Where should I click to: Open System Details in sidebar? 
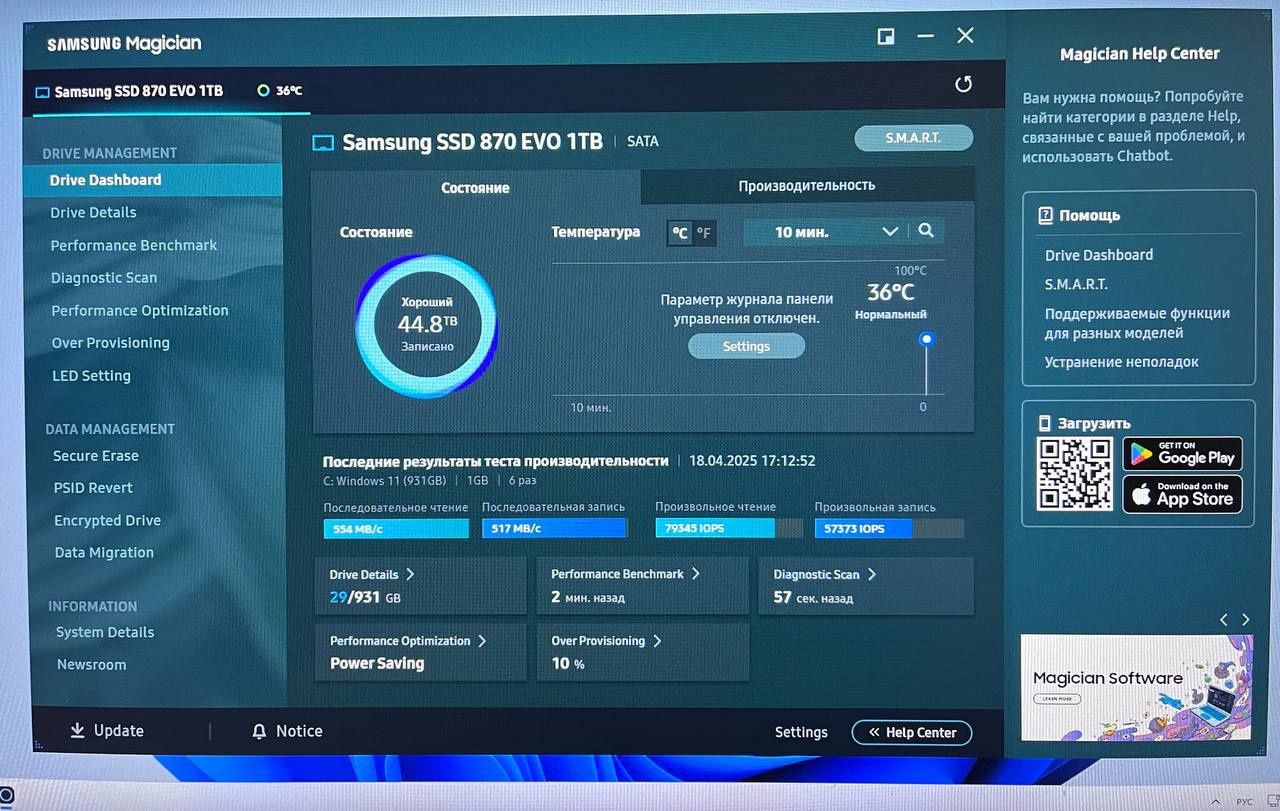pos(105,632)
